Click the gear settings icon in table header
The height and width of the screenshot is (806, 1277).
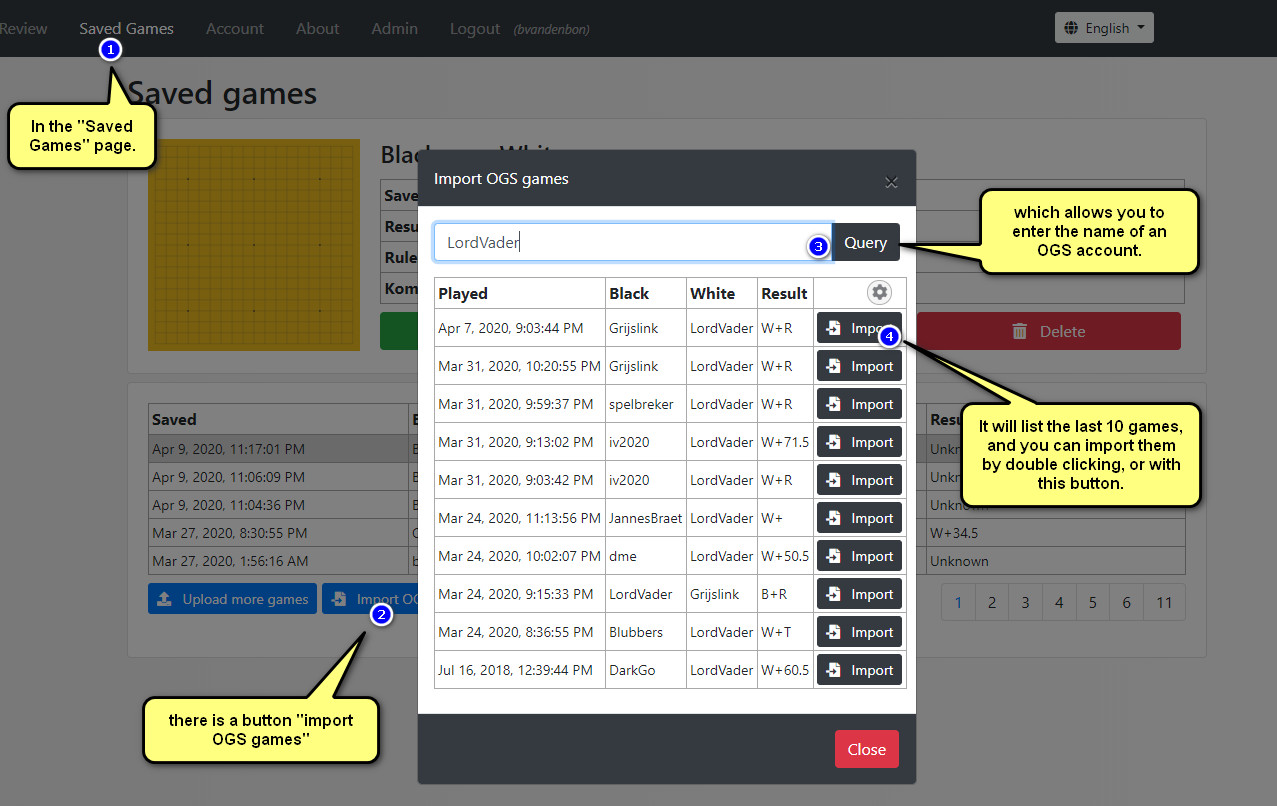coord(879,292)
